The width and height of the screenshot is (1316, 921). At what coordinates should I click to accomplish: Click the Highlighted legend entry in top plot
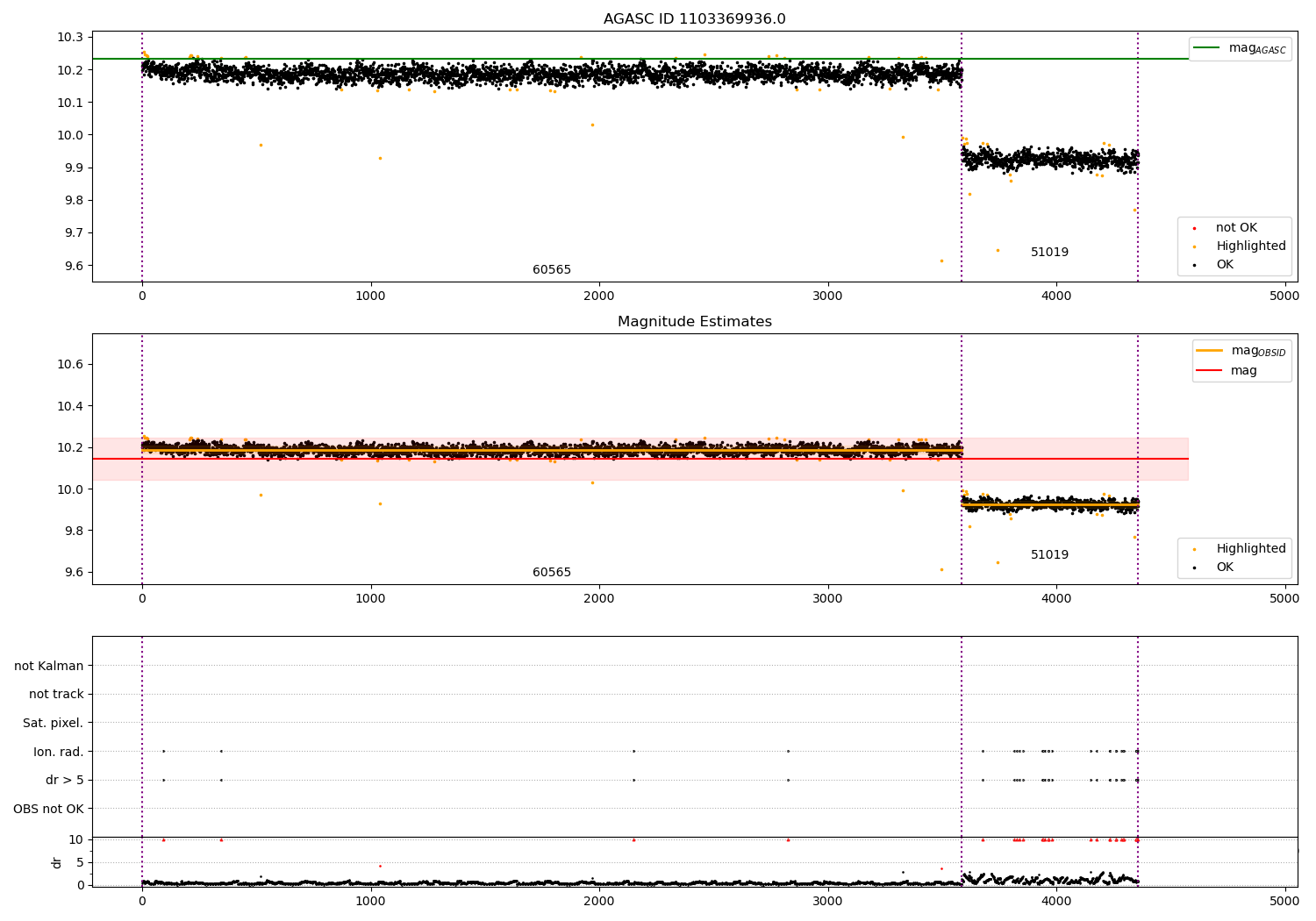coord(1236,246)
